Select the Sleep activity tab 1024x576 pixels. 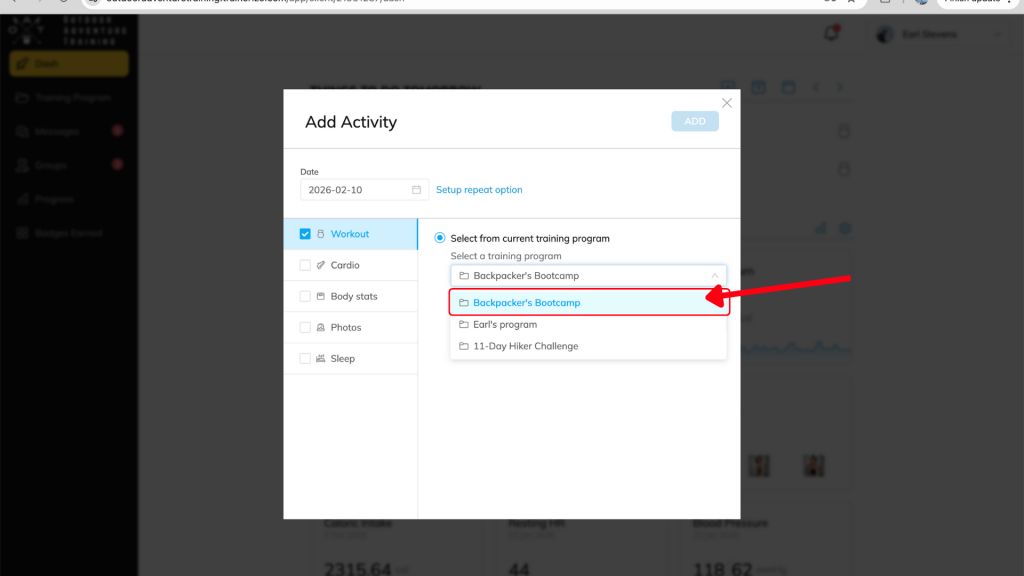coord(342,358)
